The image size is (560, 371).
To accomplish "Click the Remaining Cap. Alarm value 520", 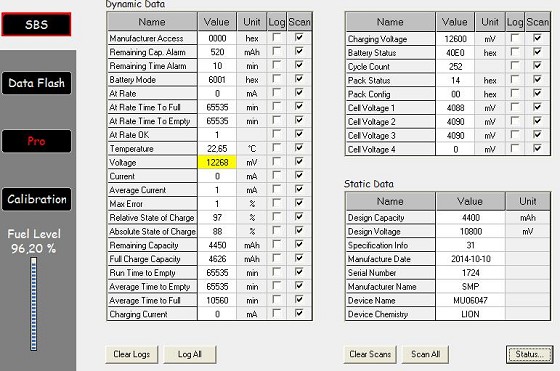I will point(217,52).
